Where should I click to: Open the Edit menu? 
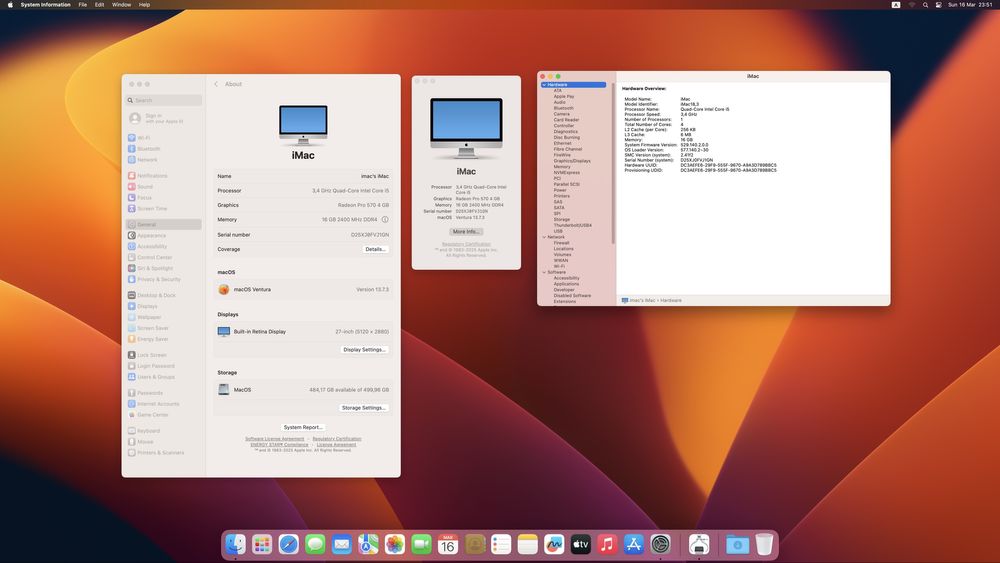(99, 4)
